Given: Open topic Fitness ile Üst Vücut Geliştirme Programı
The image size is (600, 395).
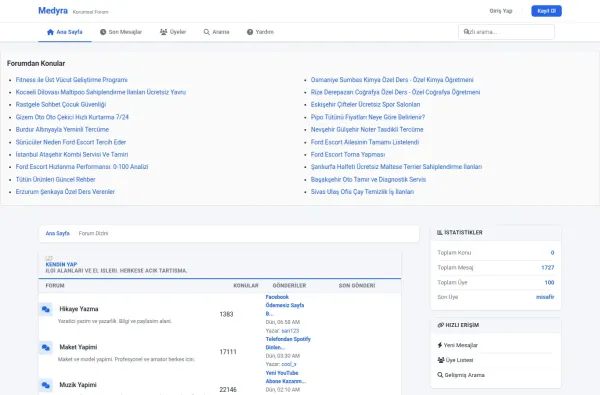Looking at the screenshot, I should pos(72,80).
